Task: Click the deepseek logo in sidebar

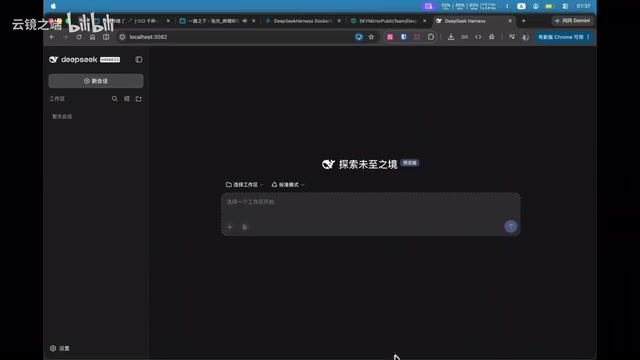Action: pos(84,60)
